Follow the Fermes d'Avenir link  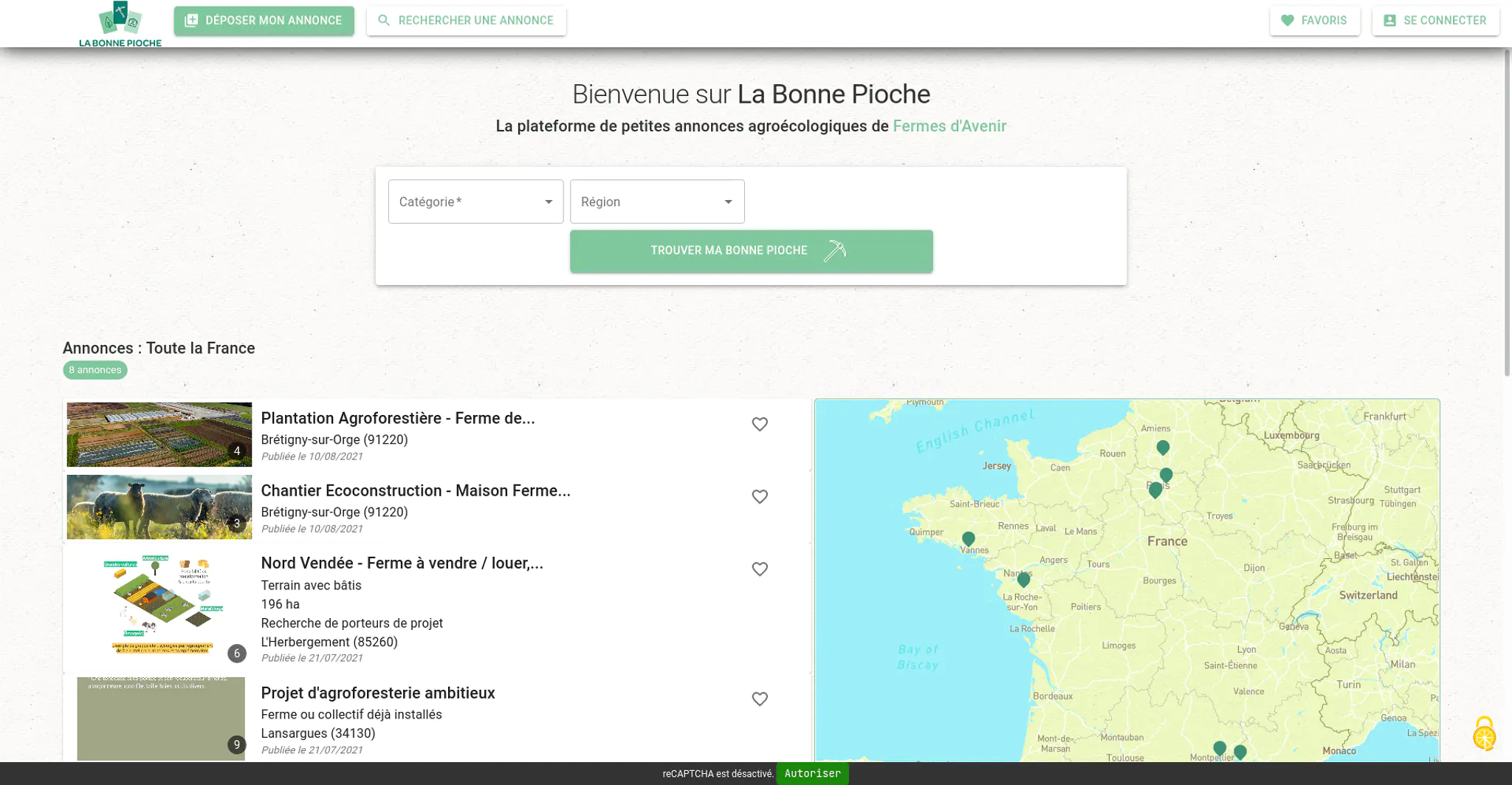coord(949,126)
